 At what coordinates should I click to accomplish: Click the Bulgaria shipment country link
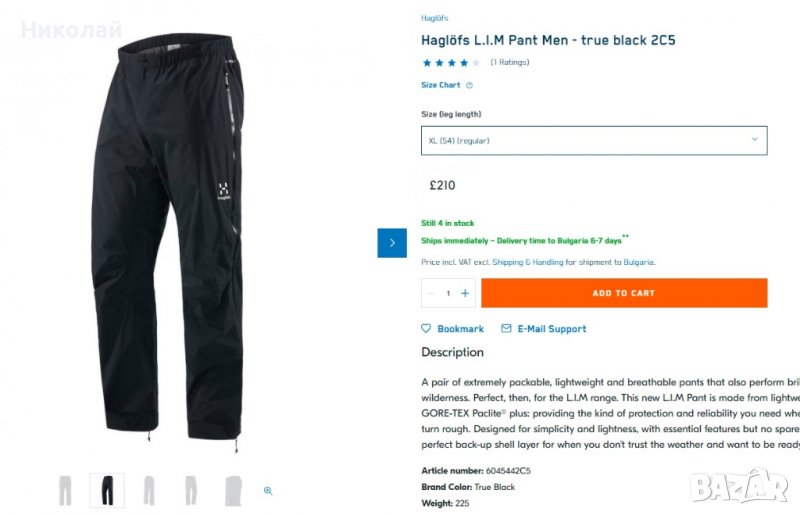tap(638, 262)
